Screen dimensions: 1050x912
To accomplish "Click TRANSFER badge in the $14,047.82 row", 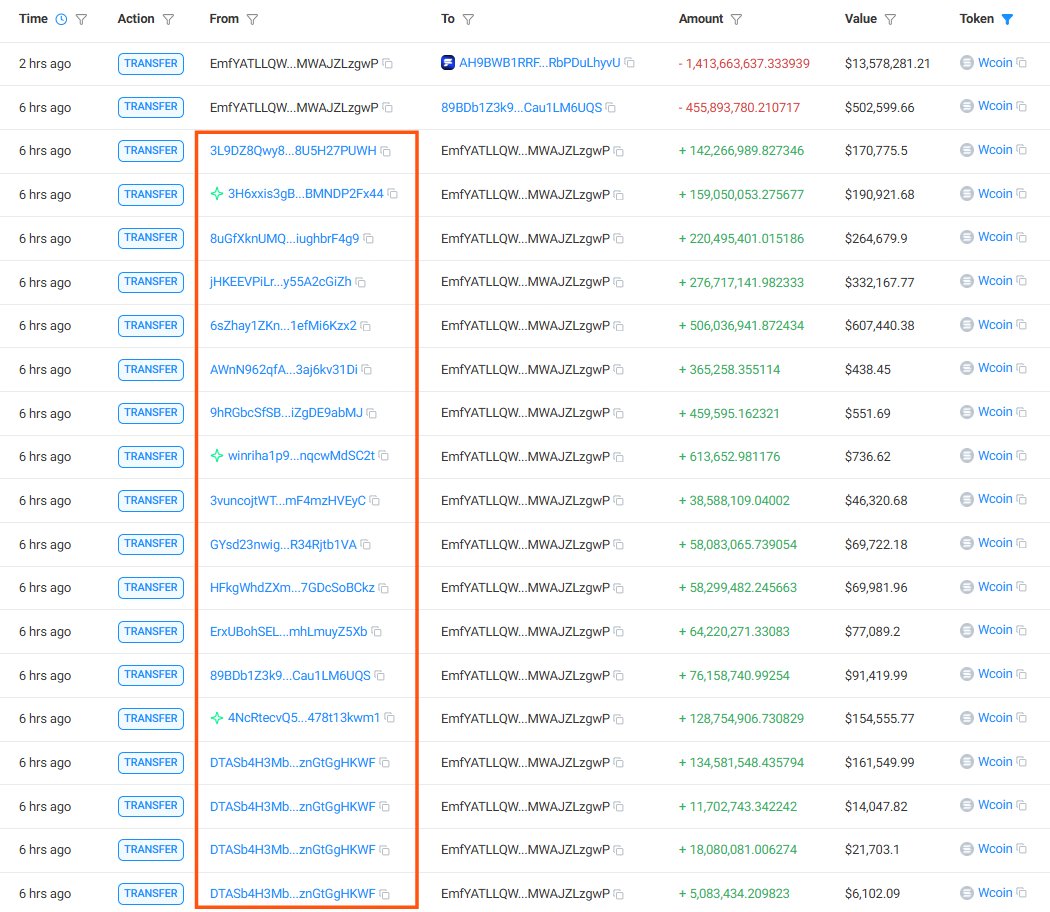I will click(x=151, y=806).
